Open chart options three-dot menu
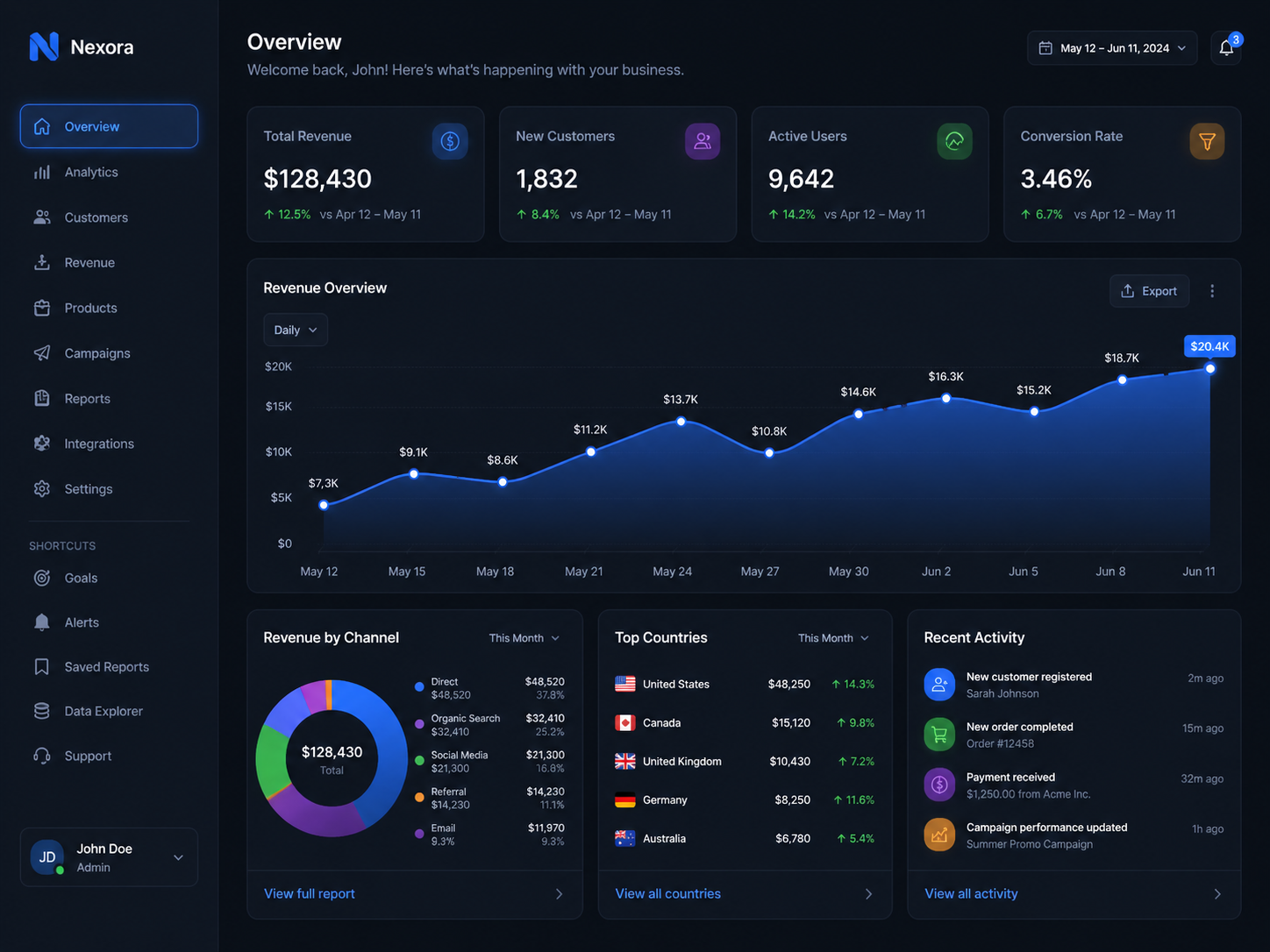Image resolution: width=1270 pixels, height=952 pixels. (x=1212, y=291)
